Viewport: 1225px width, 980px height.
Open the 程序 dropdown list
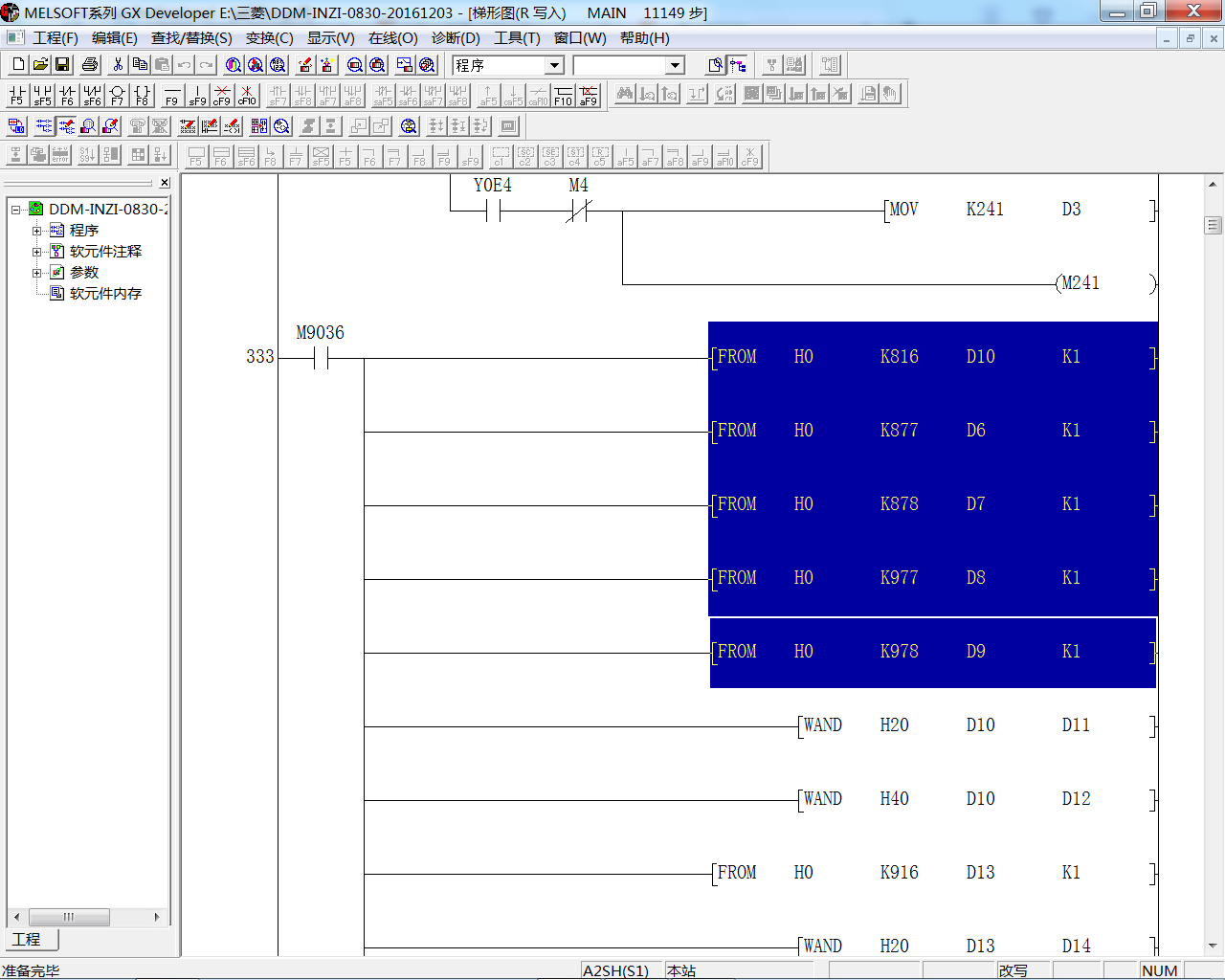point(554,65)
